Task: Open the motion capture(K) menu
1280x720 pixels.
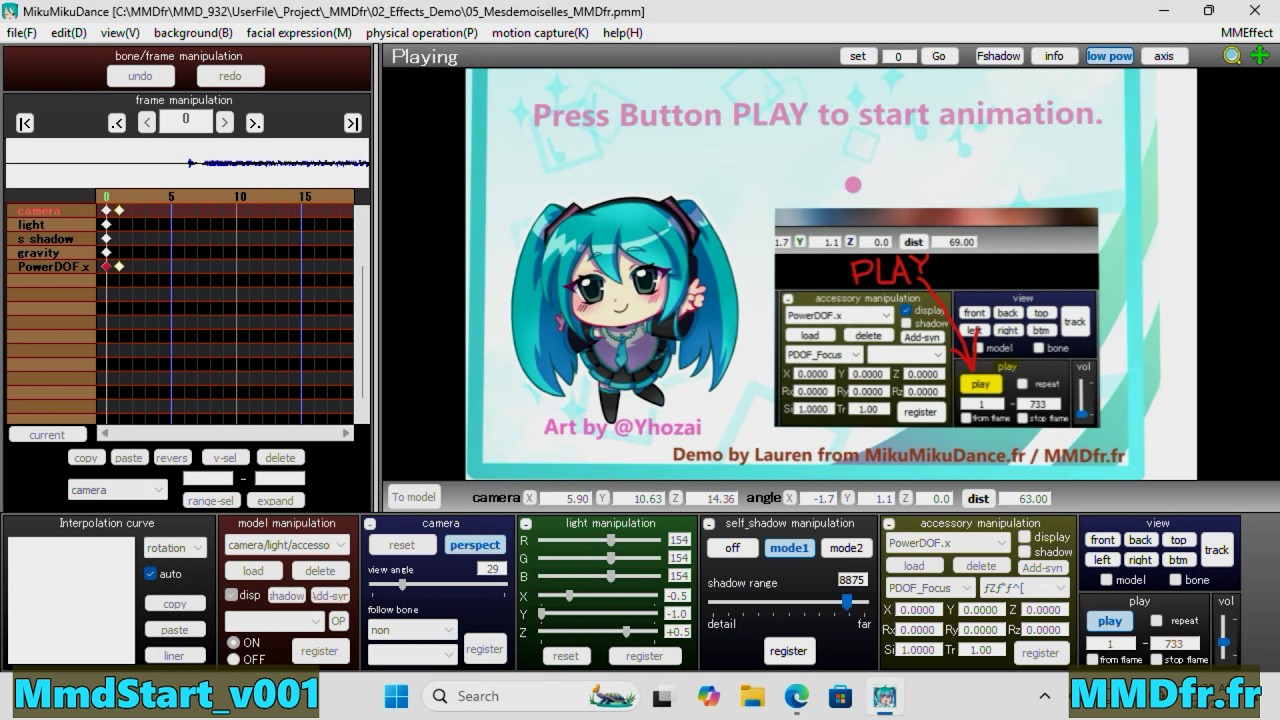Action: (x=540, y=32)
